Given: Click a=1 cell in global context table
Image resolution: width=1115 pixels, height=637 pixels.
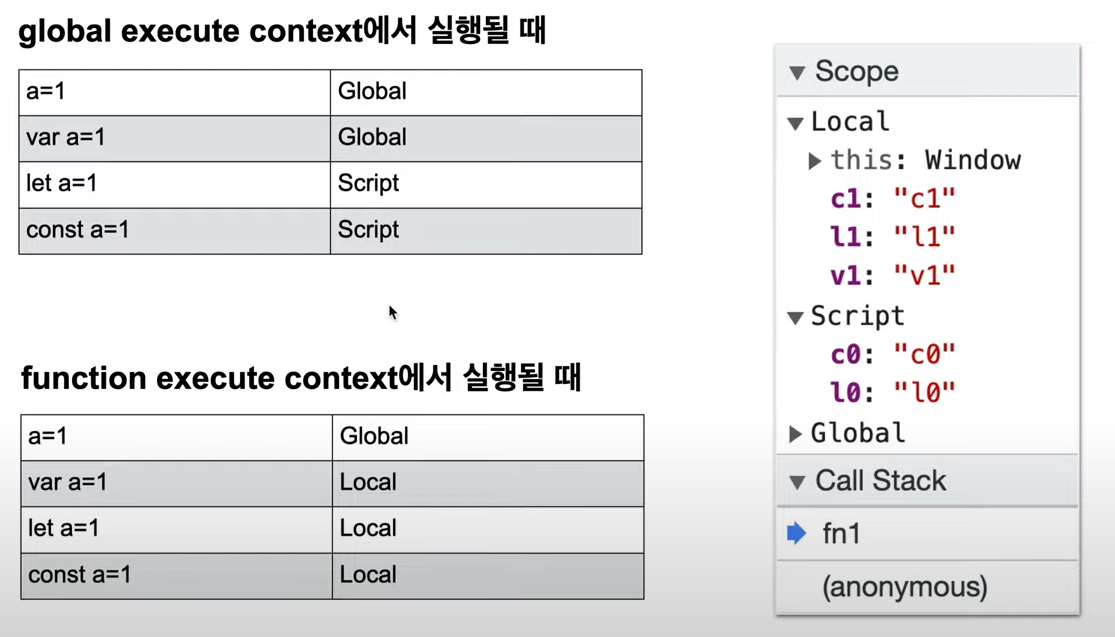Looking at the screenshot, I should tap(175, 92).
